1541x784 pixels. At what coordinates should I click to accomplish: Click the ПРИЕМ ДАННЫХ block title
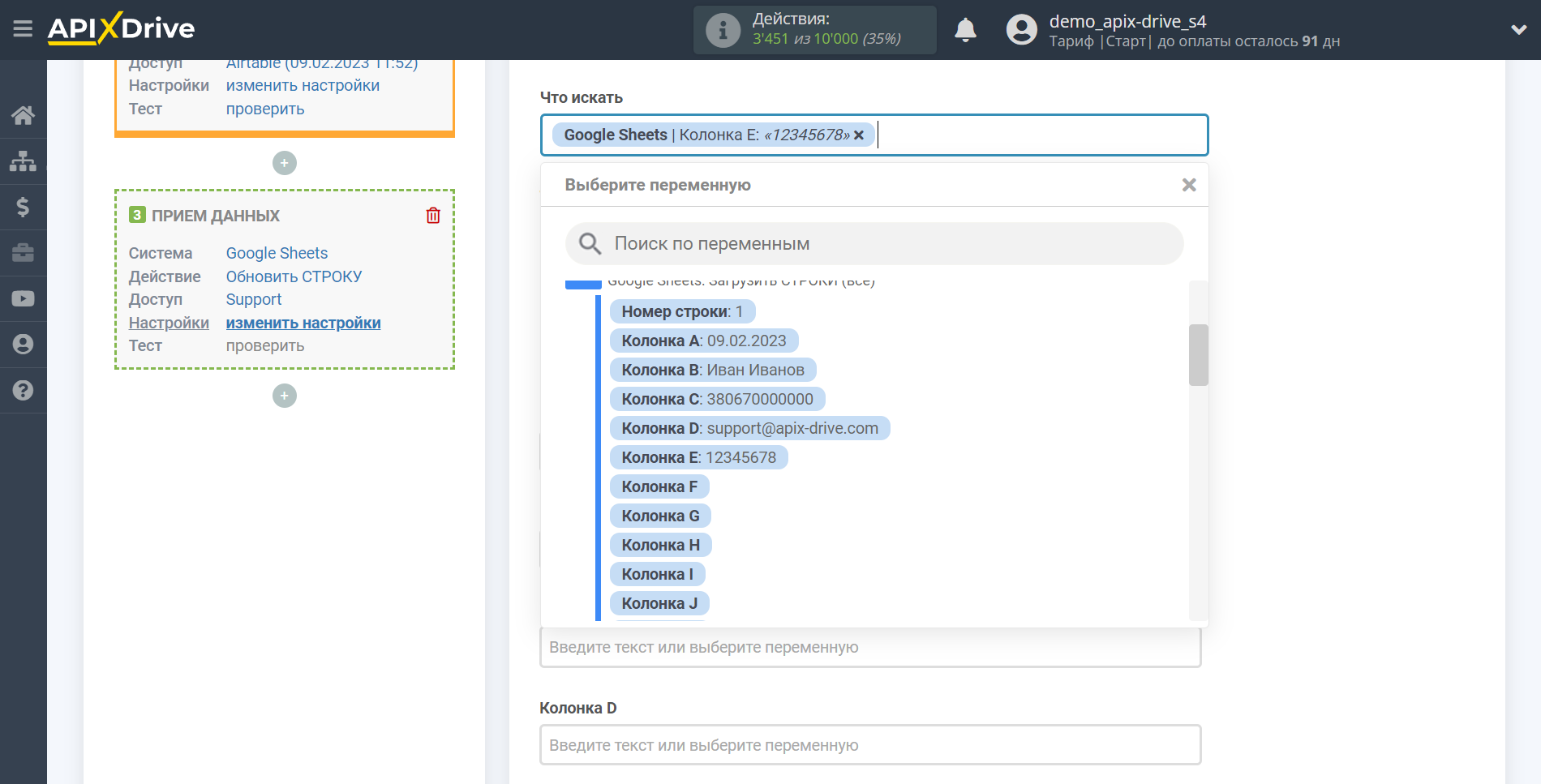pos(216,216)
